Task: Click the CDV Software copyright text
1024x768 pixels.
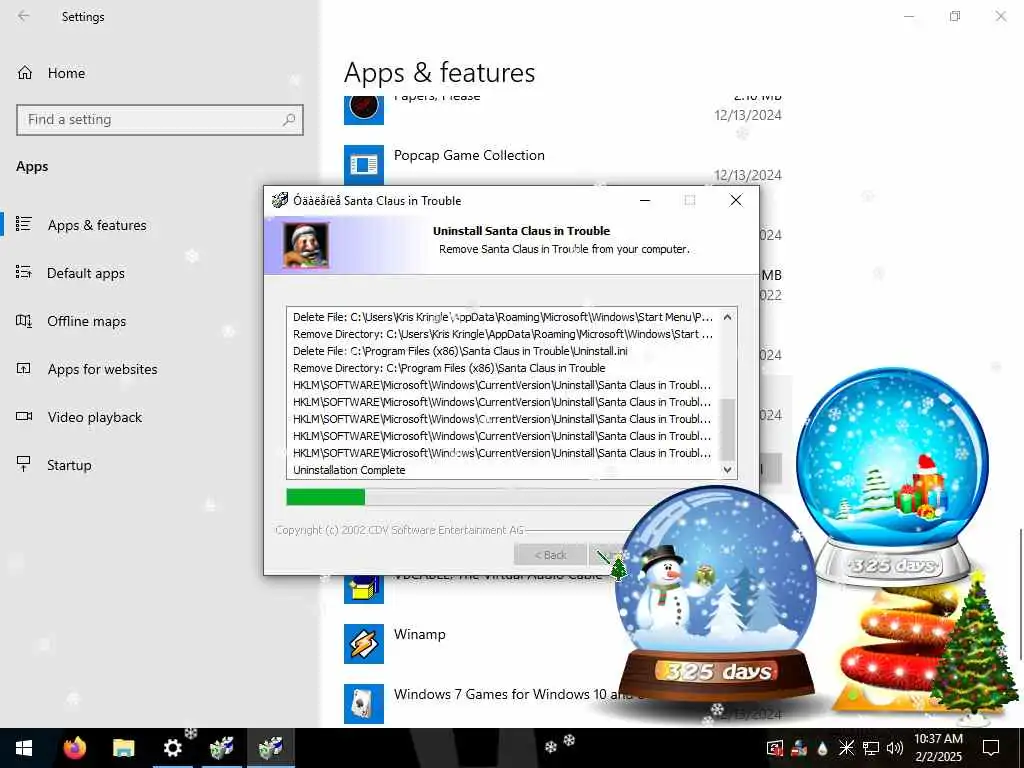Action: pos(400,530)
